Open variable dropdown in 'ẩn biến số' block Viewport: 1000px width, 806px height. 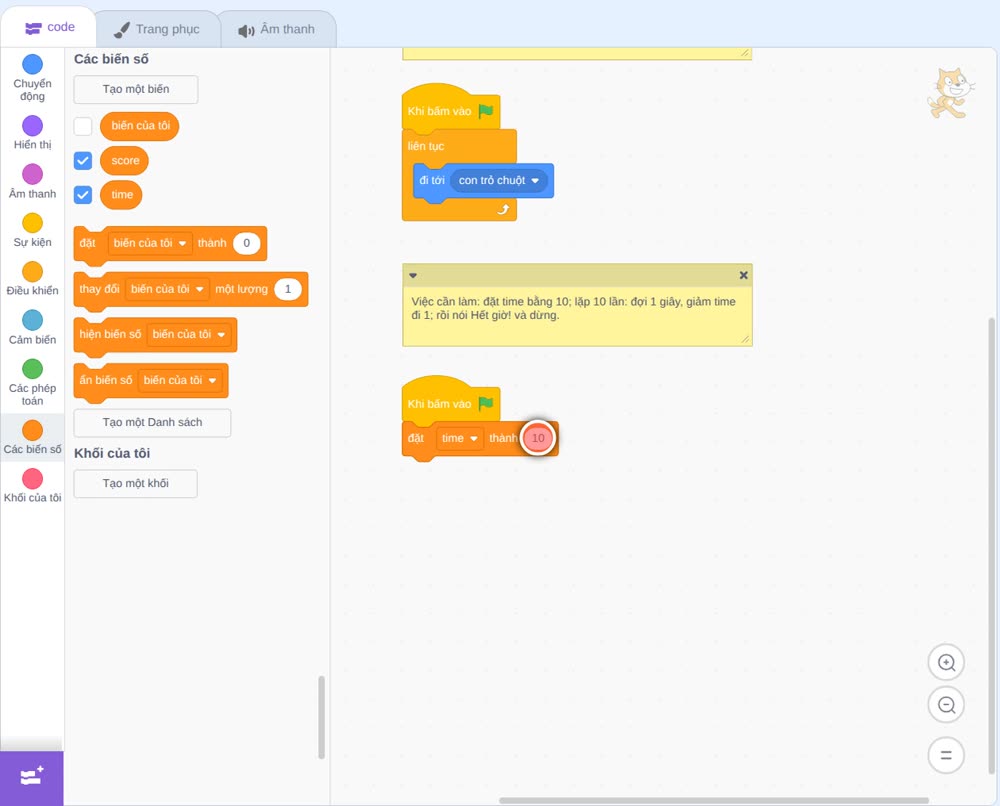coord(180,380)
